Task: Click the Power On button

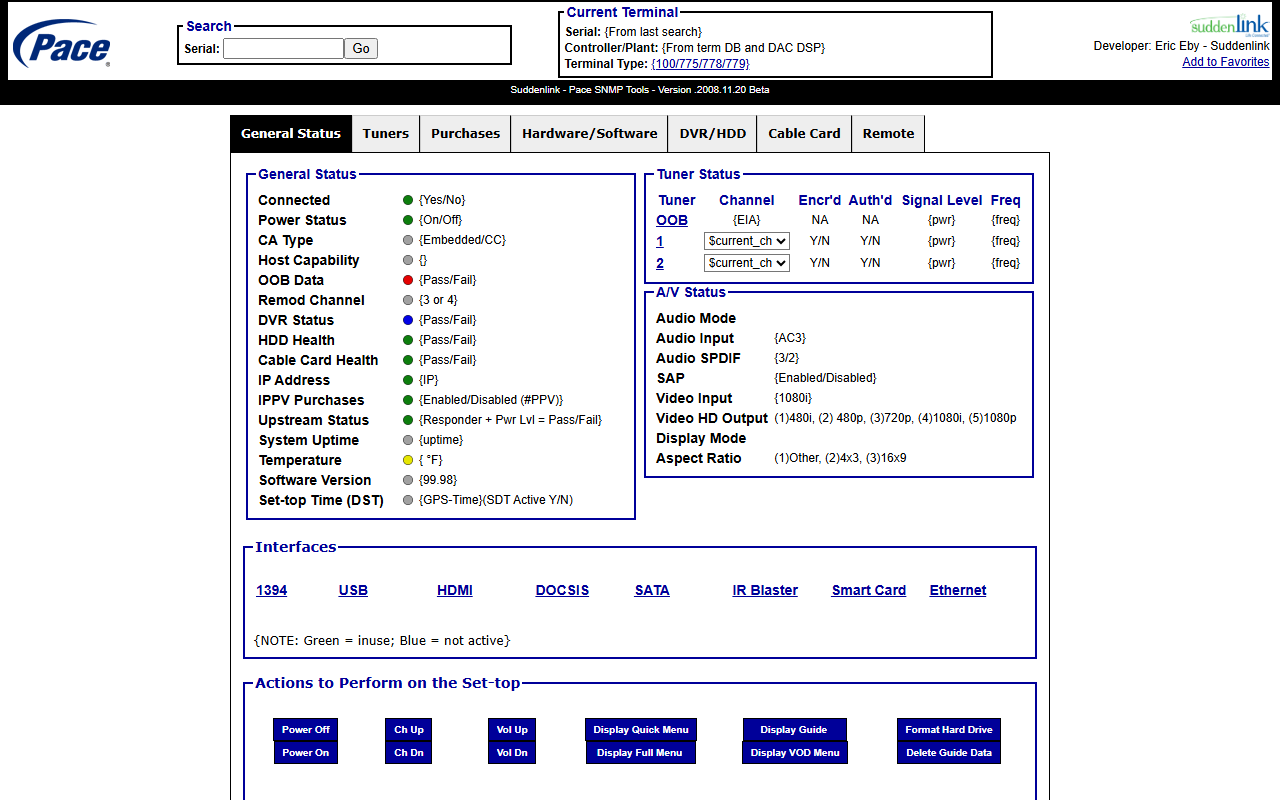Action: click(305, 753)
